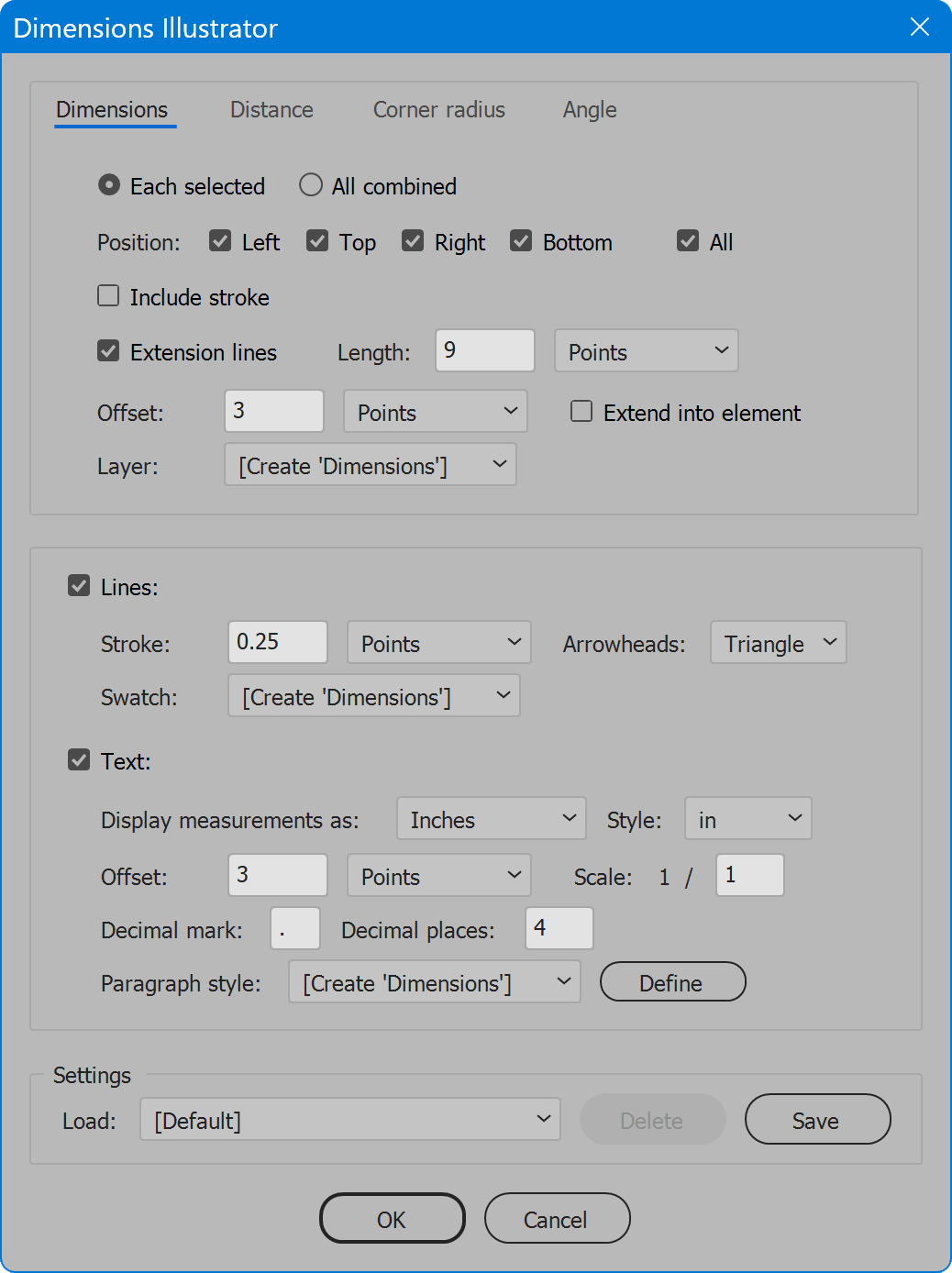952x1273 pixels.
Task: Open the extension line Length units dropdown
Action: coord(646,350)
